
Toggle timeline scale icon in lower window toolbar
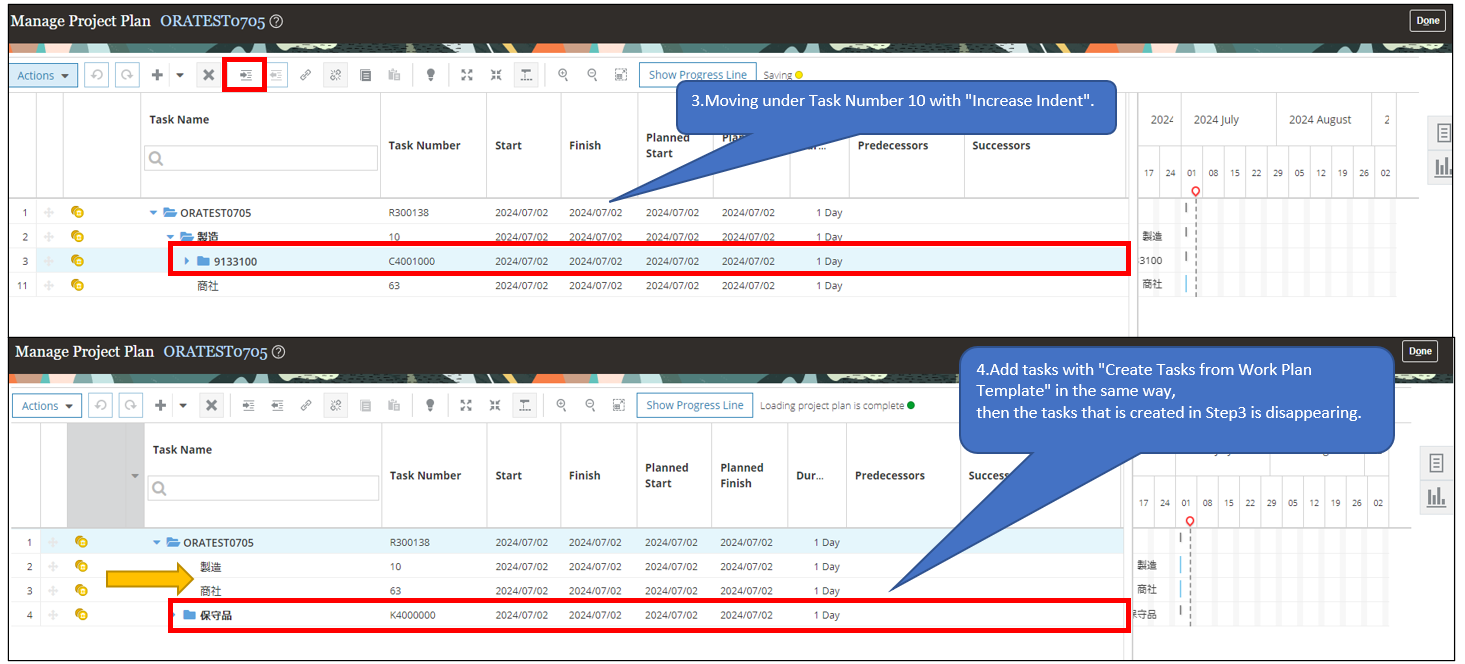tap(525, 405)
